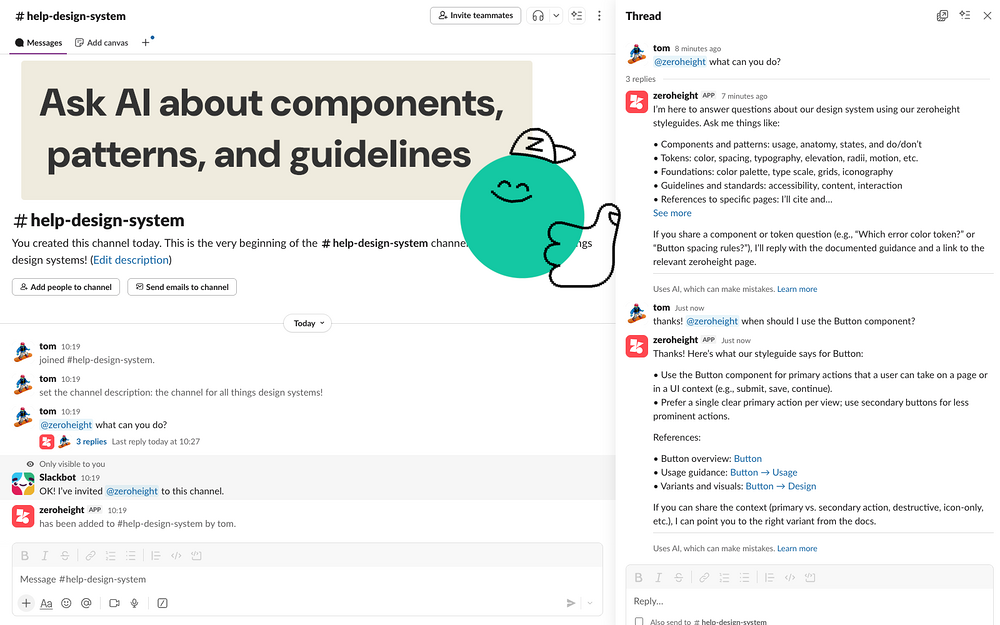Viewport: 1000px width, 625px height.
Task: Open thread in new window icon
Action: pos(942,16)
